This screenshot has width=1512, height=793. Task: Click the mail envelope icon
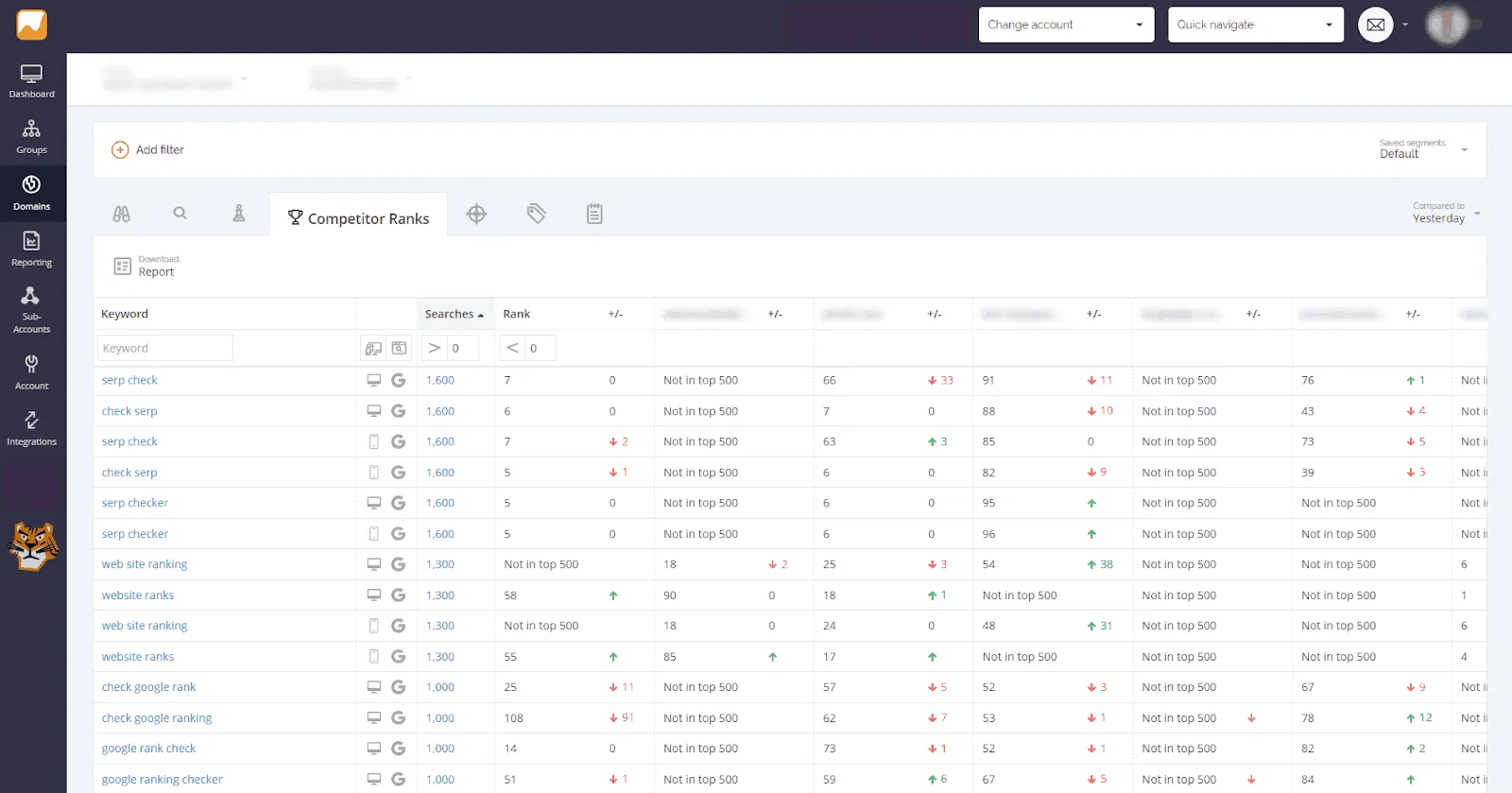[x=1376, y=26]
